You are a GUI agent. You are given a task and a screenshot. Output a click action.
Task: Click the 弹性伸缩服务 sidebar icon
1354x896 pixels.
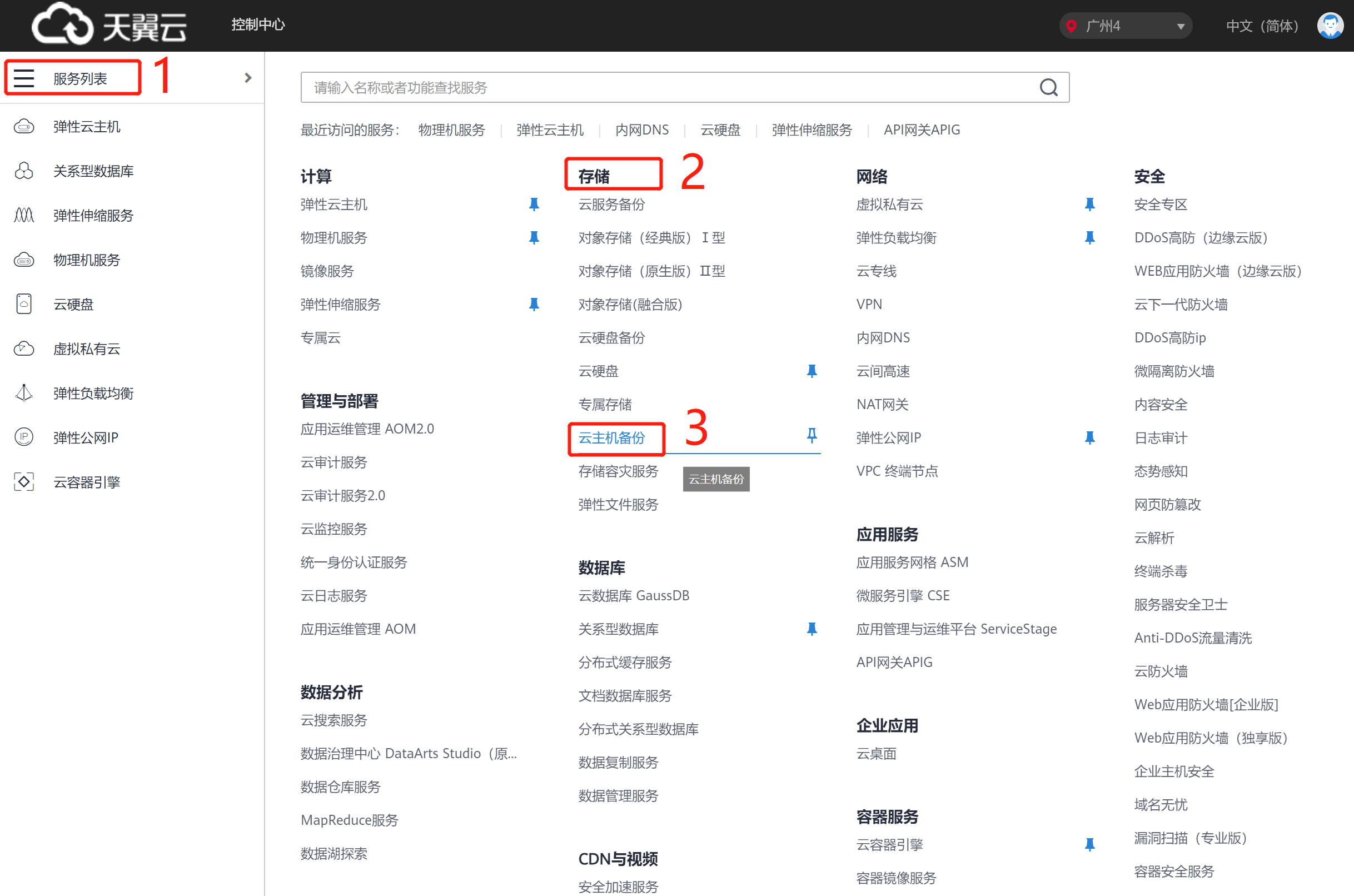pyautogui.click(x=24, y=216)
